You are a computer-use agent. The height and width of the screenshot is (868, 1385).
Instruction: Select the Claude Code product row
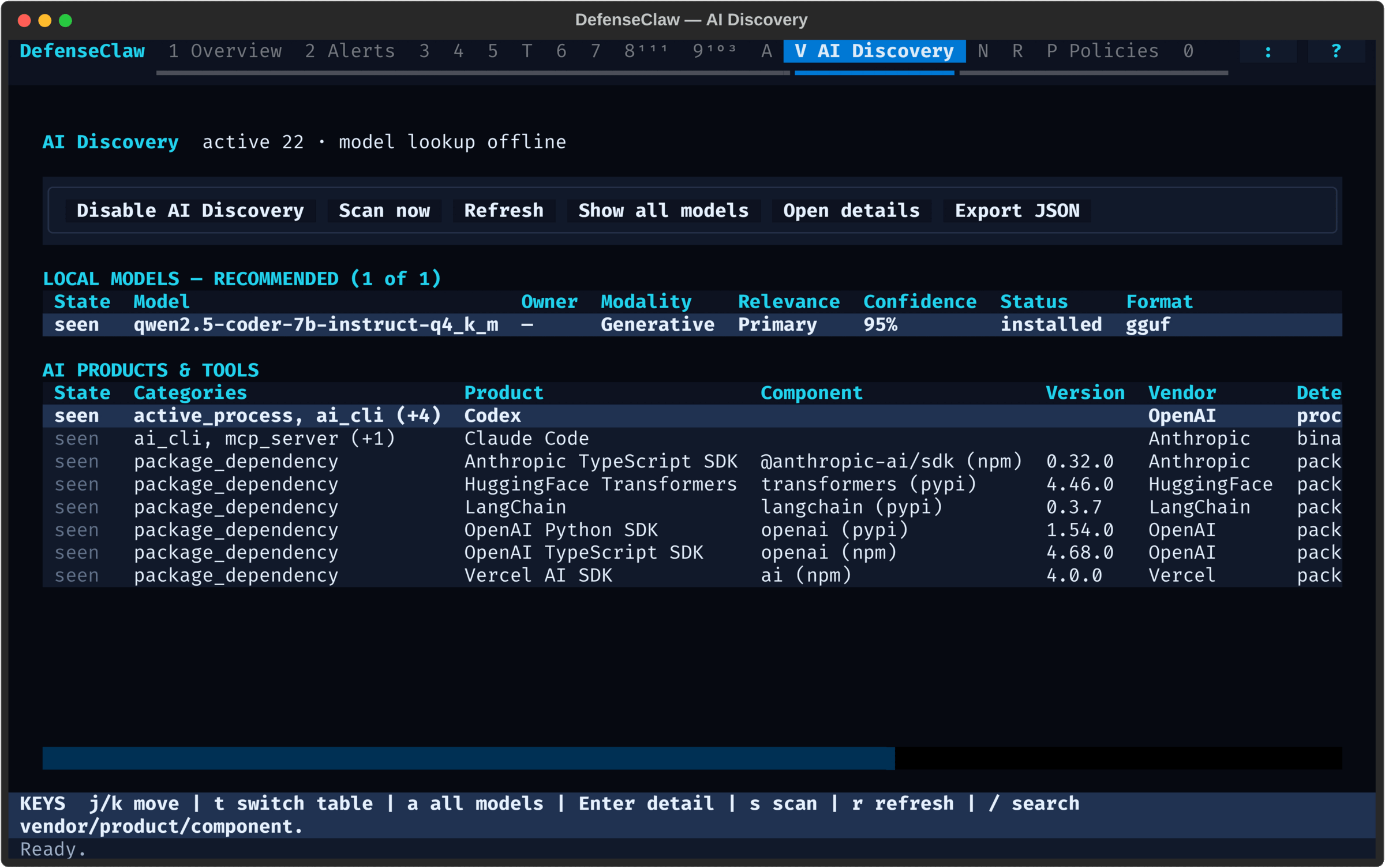tap(692, 439)
